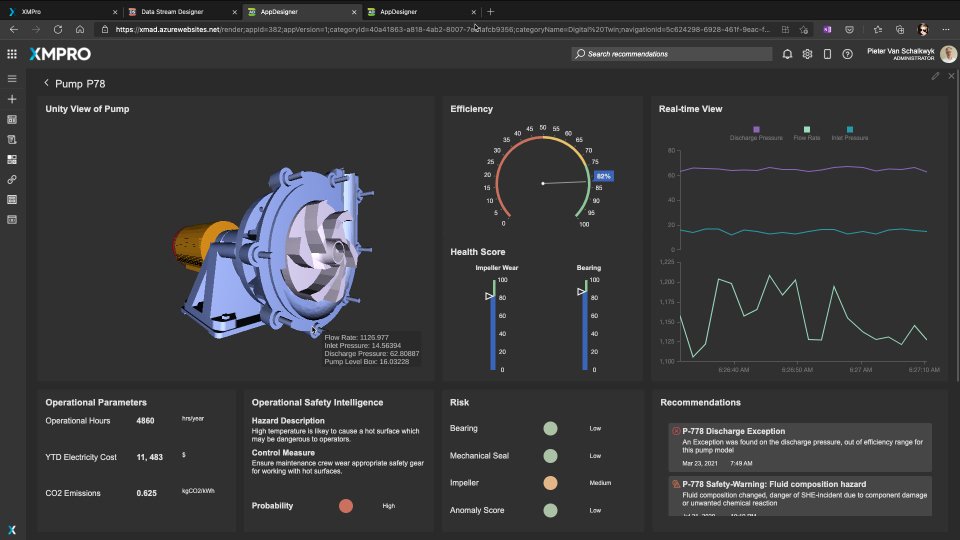Screen dimensions: 960x540
Task: Click the pencil edit icon
Action: [935, 76]
